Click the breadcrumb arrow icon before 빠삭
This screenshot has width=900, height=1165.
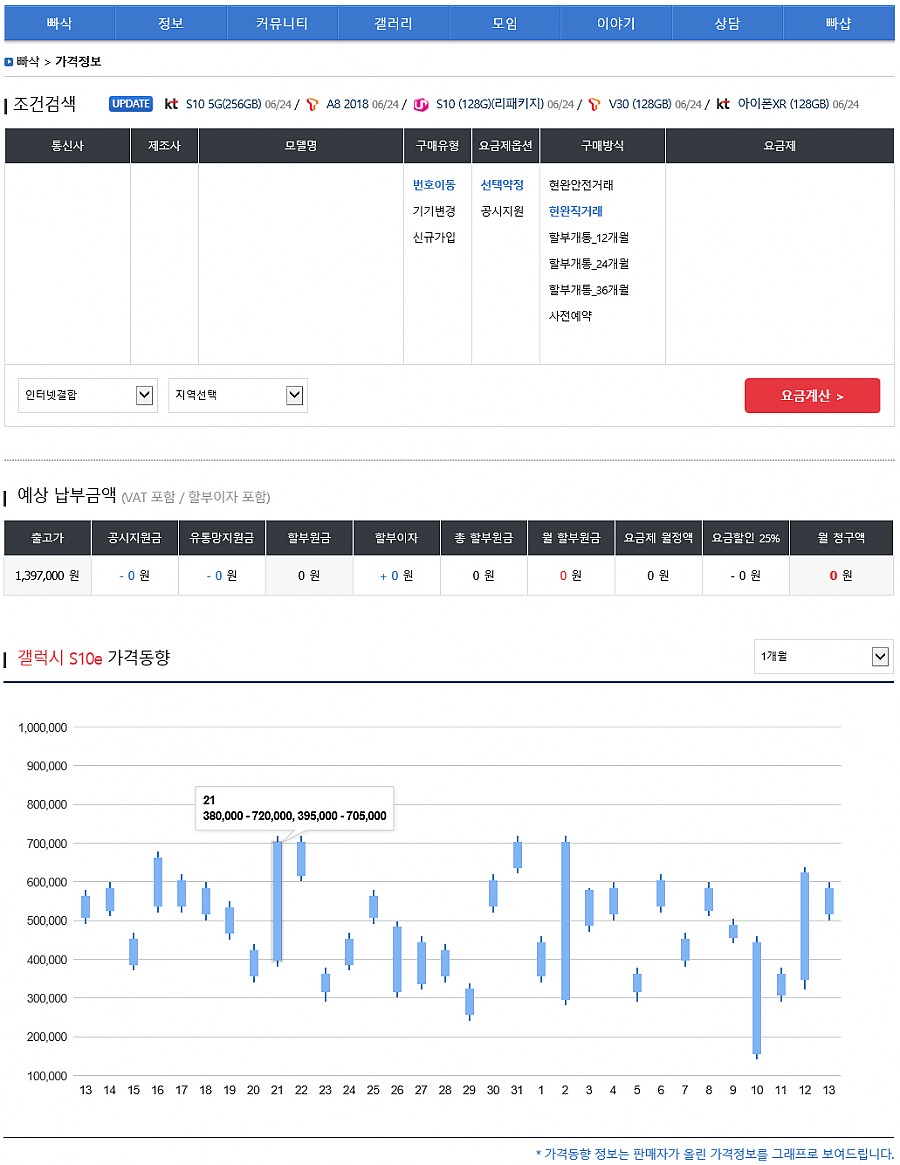click(9, 62)
